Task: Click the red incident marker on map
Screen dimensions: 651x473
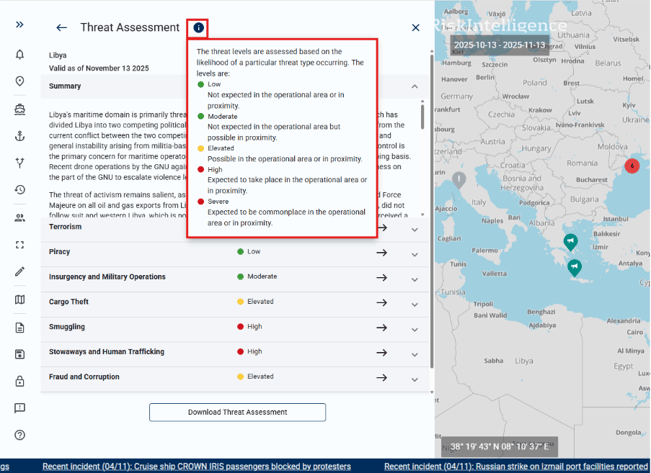Action: (631, 165)
